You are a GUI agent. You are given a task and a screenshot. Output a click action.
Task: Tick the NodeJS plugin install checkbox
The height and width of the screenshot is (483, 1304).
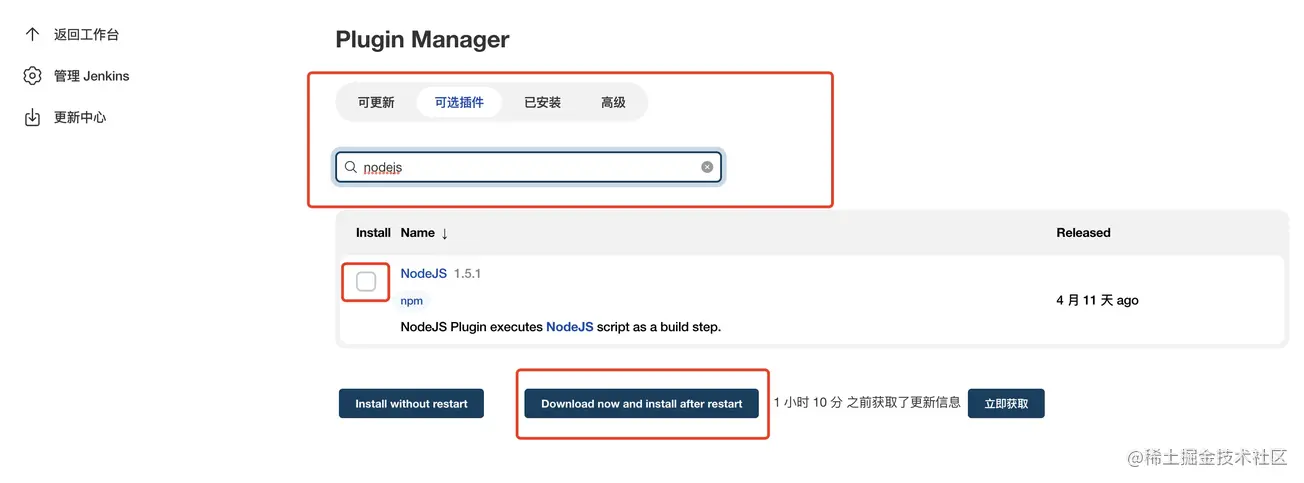point(366,282)
